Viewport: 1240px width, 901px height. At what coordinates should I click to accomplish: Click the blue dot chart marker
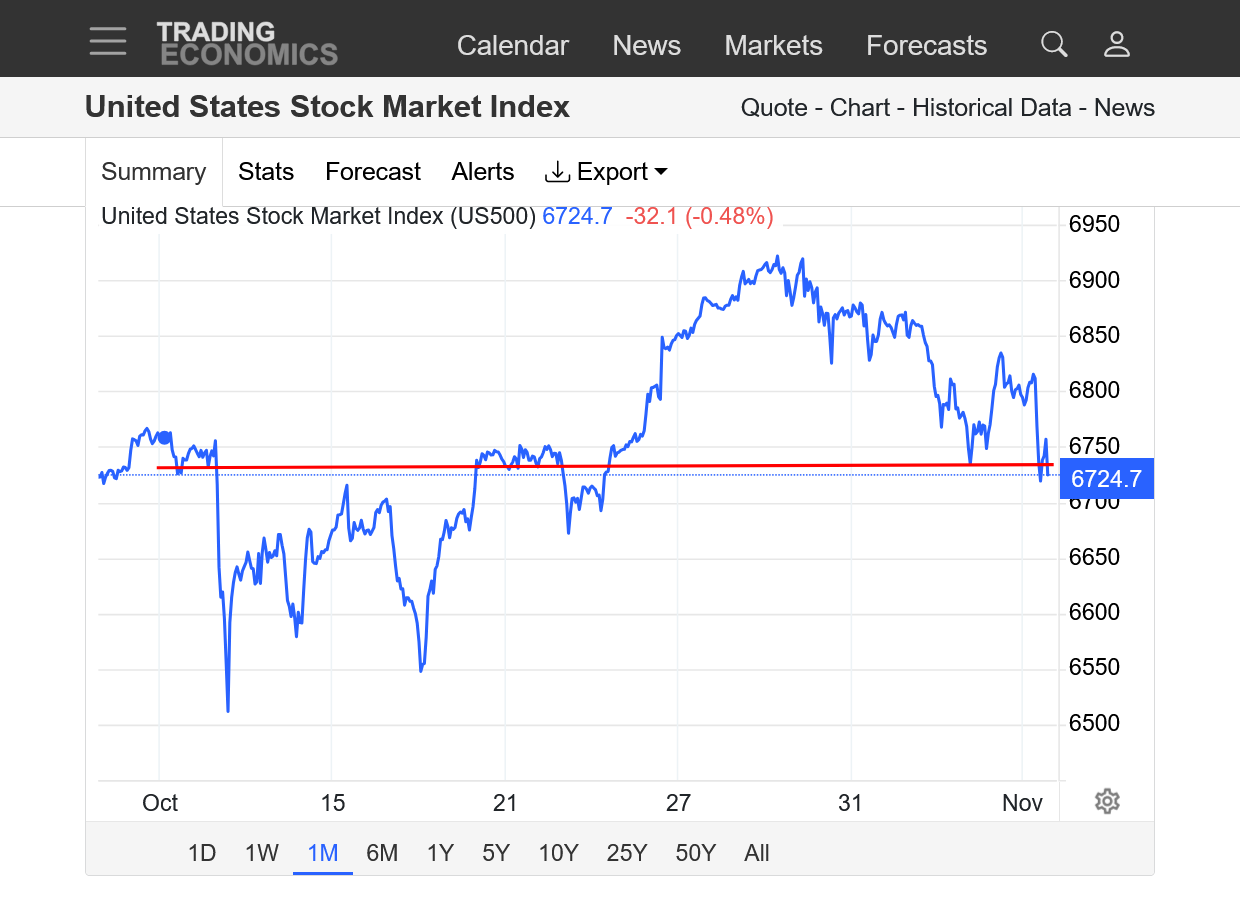(165, 437)
